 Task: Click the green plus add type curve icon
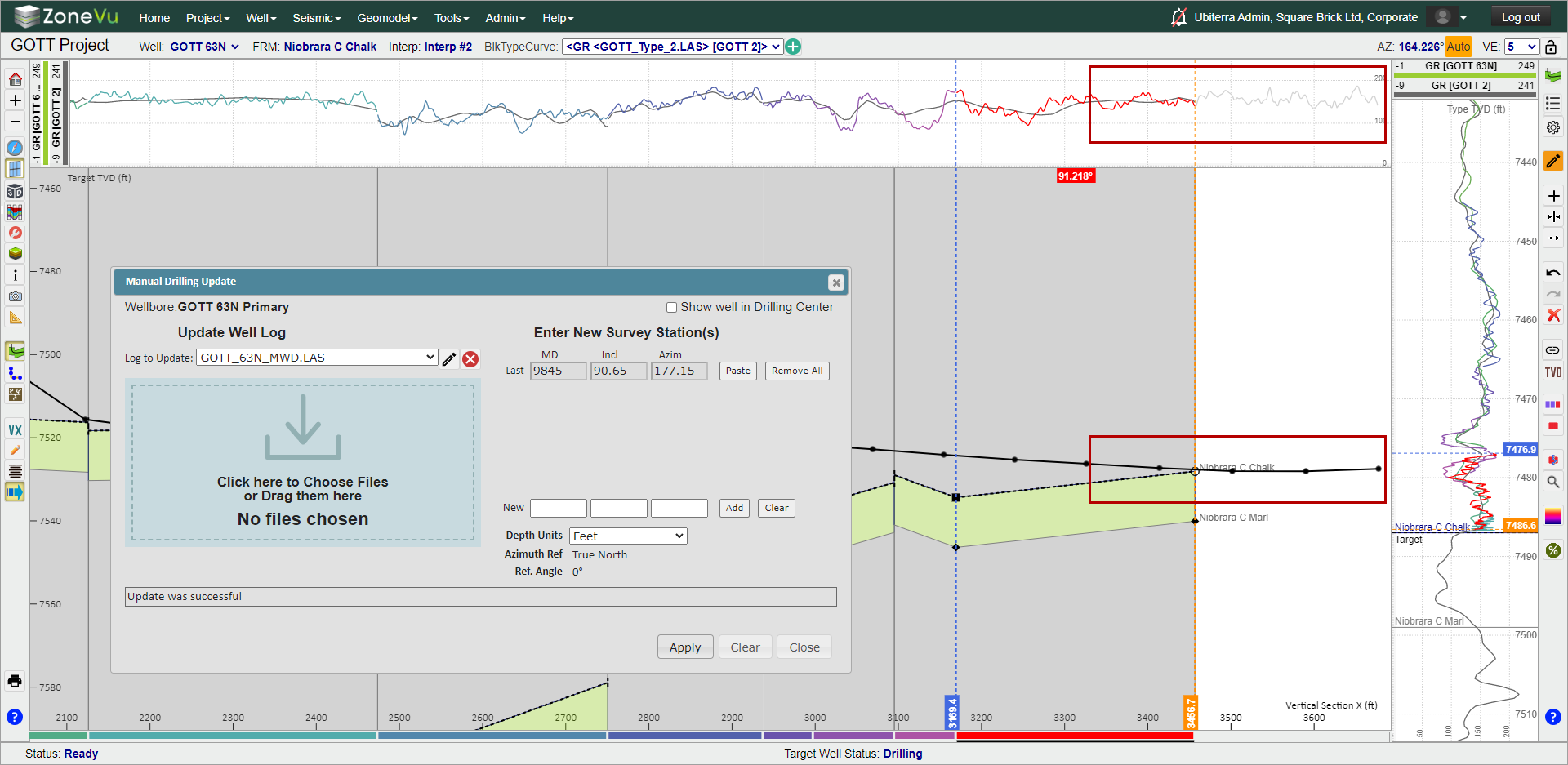tap(793, 47)
